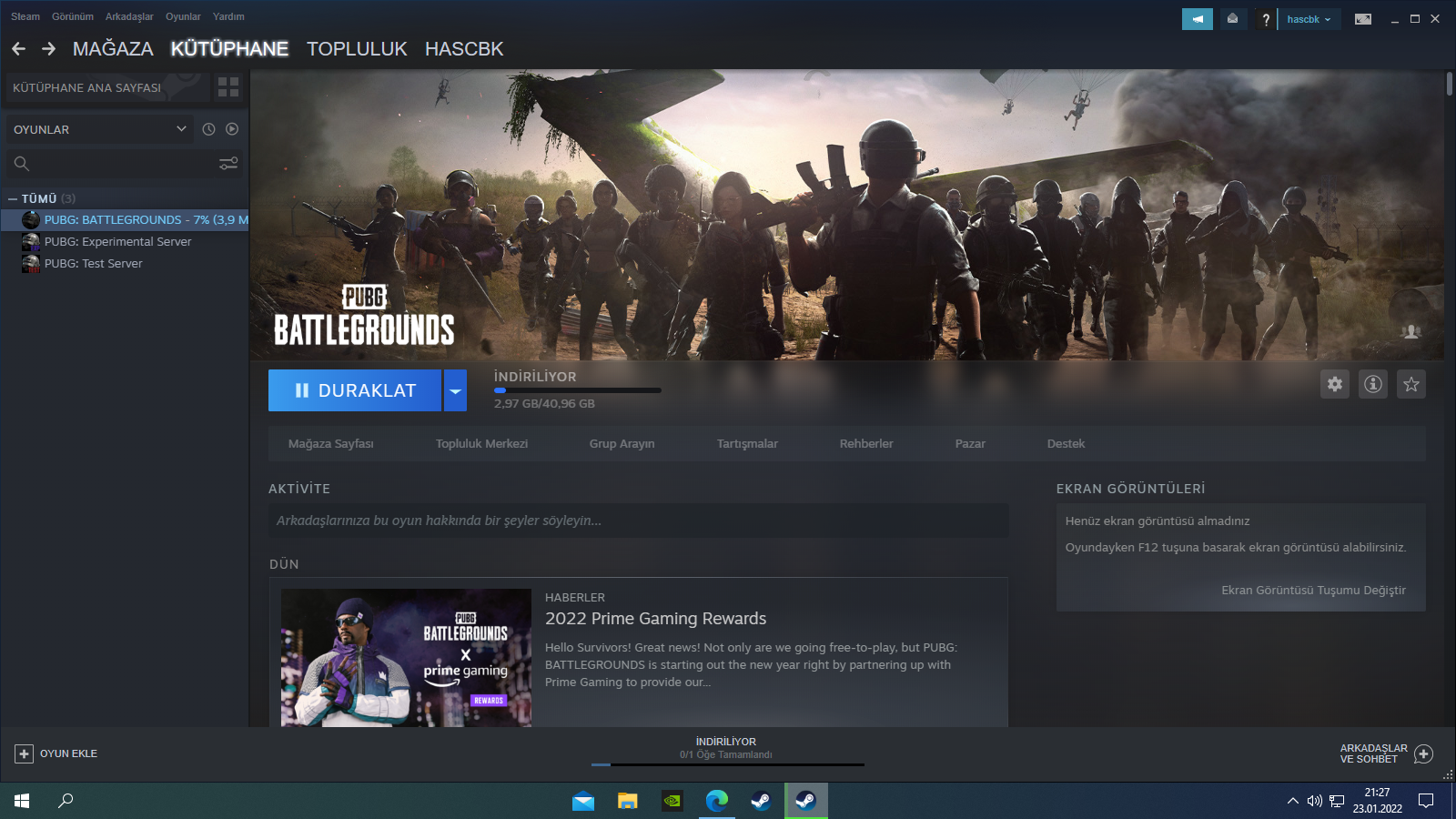Image resolution: width=1456 pixels, height=819 pixels.
Task: Launch NVIDIA app from taskbar
Action: click(672, 801)
